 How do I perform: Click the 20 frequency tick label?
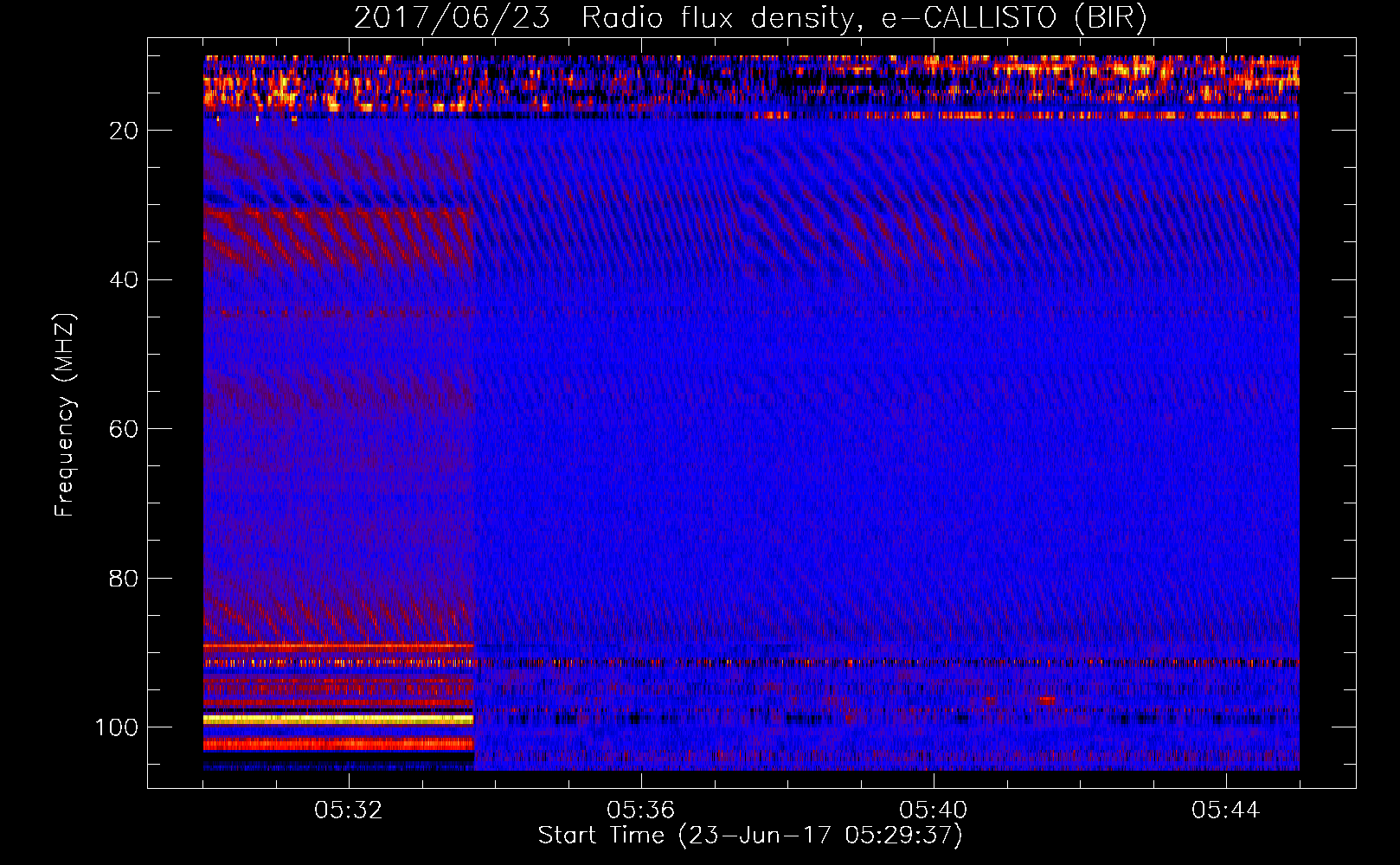[124, 131]
